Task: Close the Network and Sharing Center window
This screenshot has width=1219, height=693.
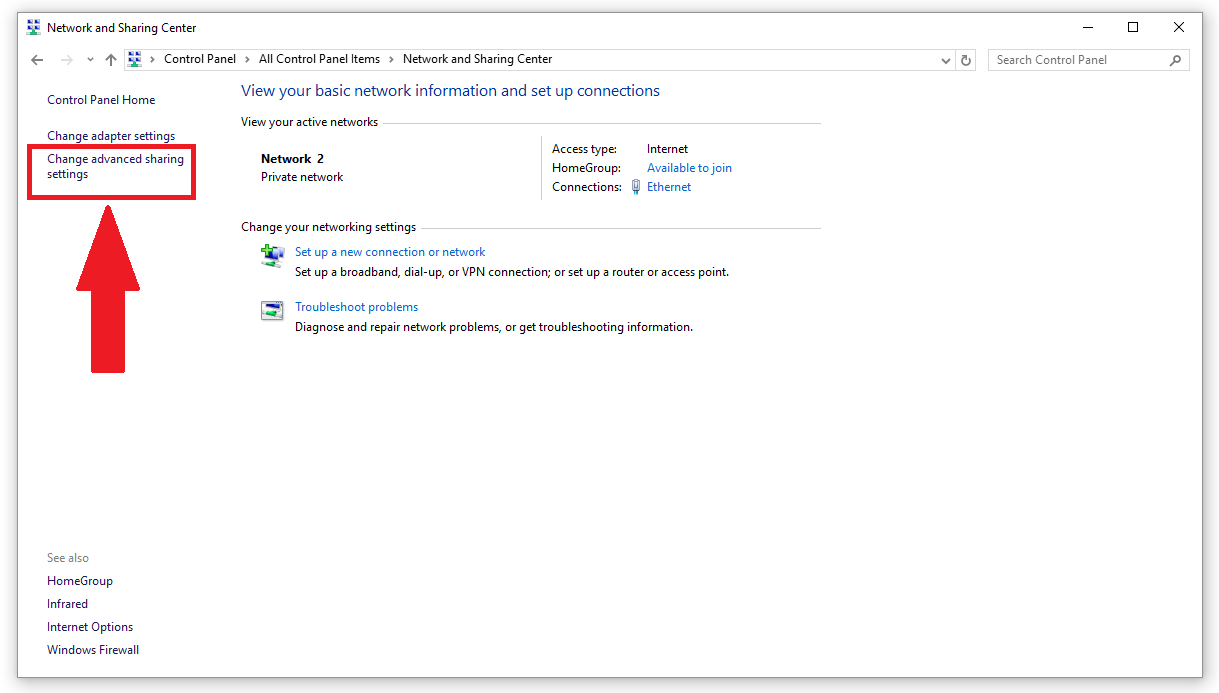Action: pos(1179,28)
